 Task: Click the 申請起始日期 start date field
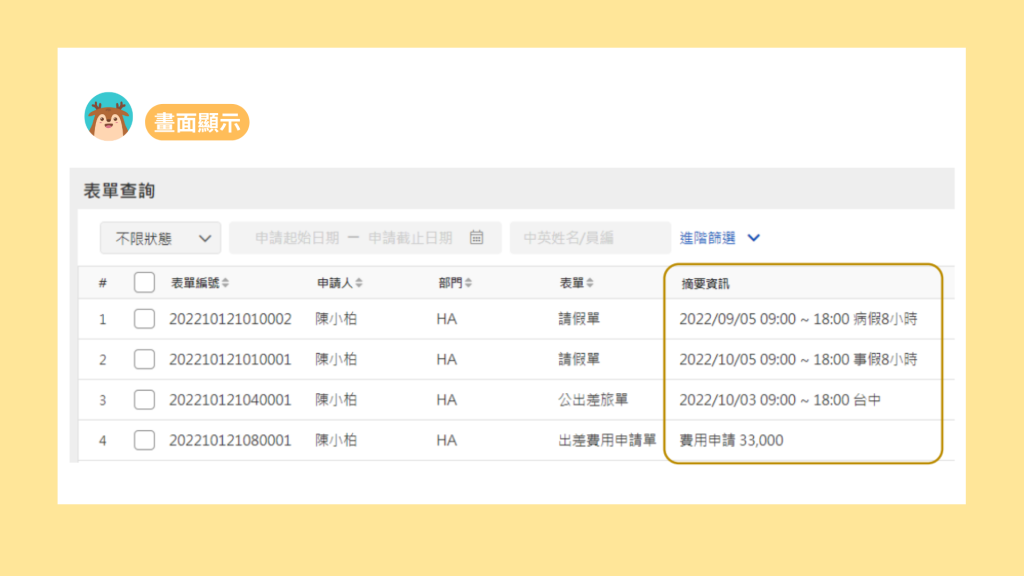[x=297, y=238]
